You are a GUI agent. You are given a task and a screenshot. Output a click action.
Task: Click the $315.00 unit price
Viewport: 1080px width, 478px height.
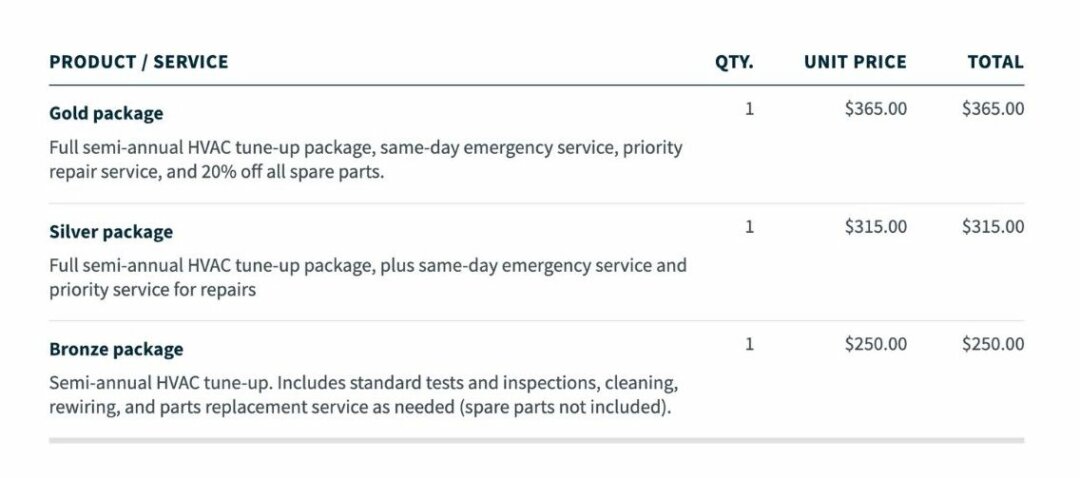coord(876,227)
